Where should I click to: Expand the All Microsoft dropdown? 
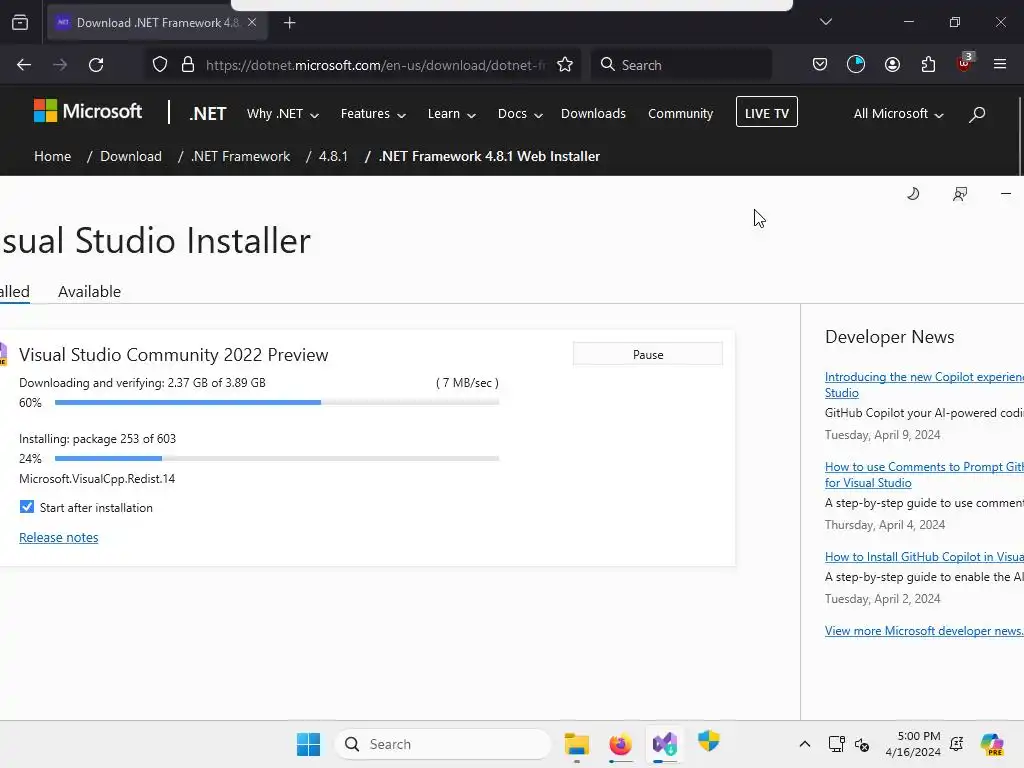(898, 114)
